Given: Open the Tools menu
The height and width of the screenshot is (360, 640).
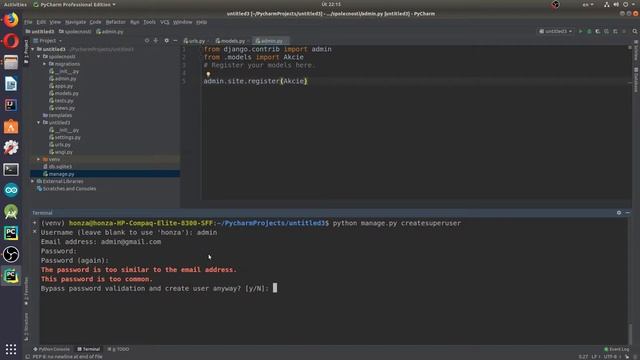Looking at the screenshot, I should pyautogui.click(x=149, y=22).
